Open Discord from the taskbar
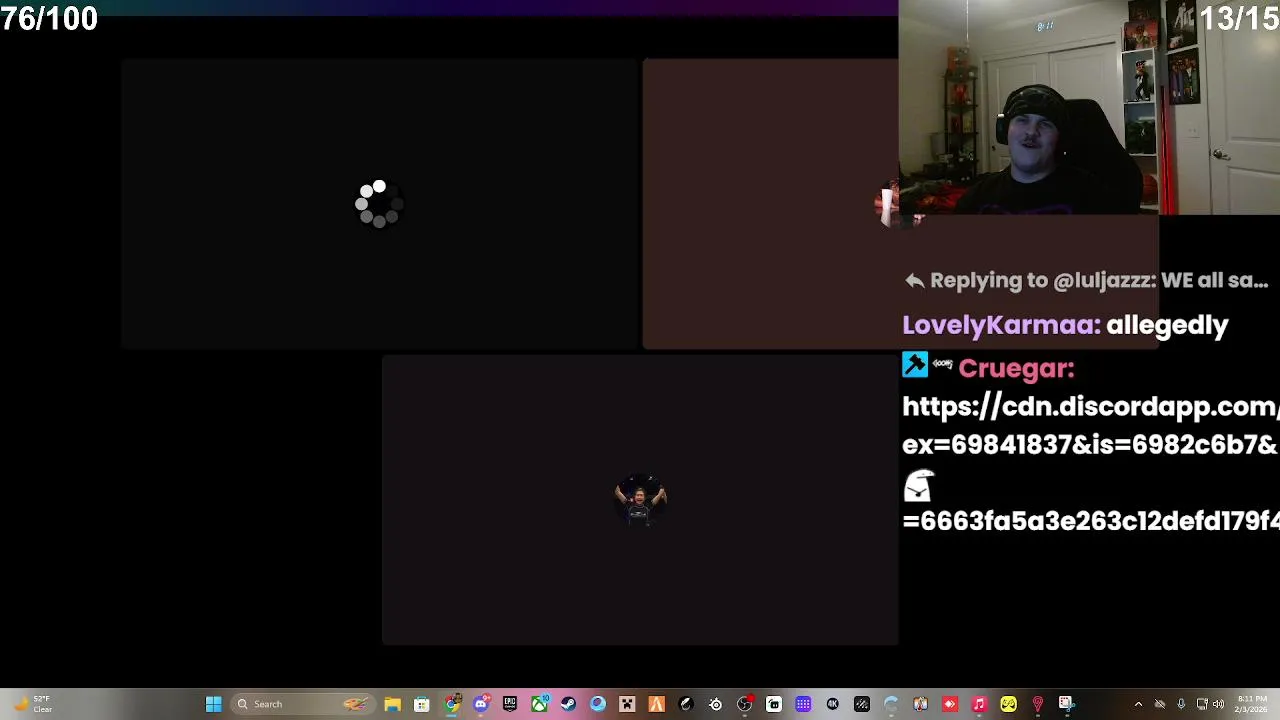1280x720 pixels. click(481, 704)
